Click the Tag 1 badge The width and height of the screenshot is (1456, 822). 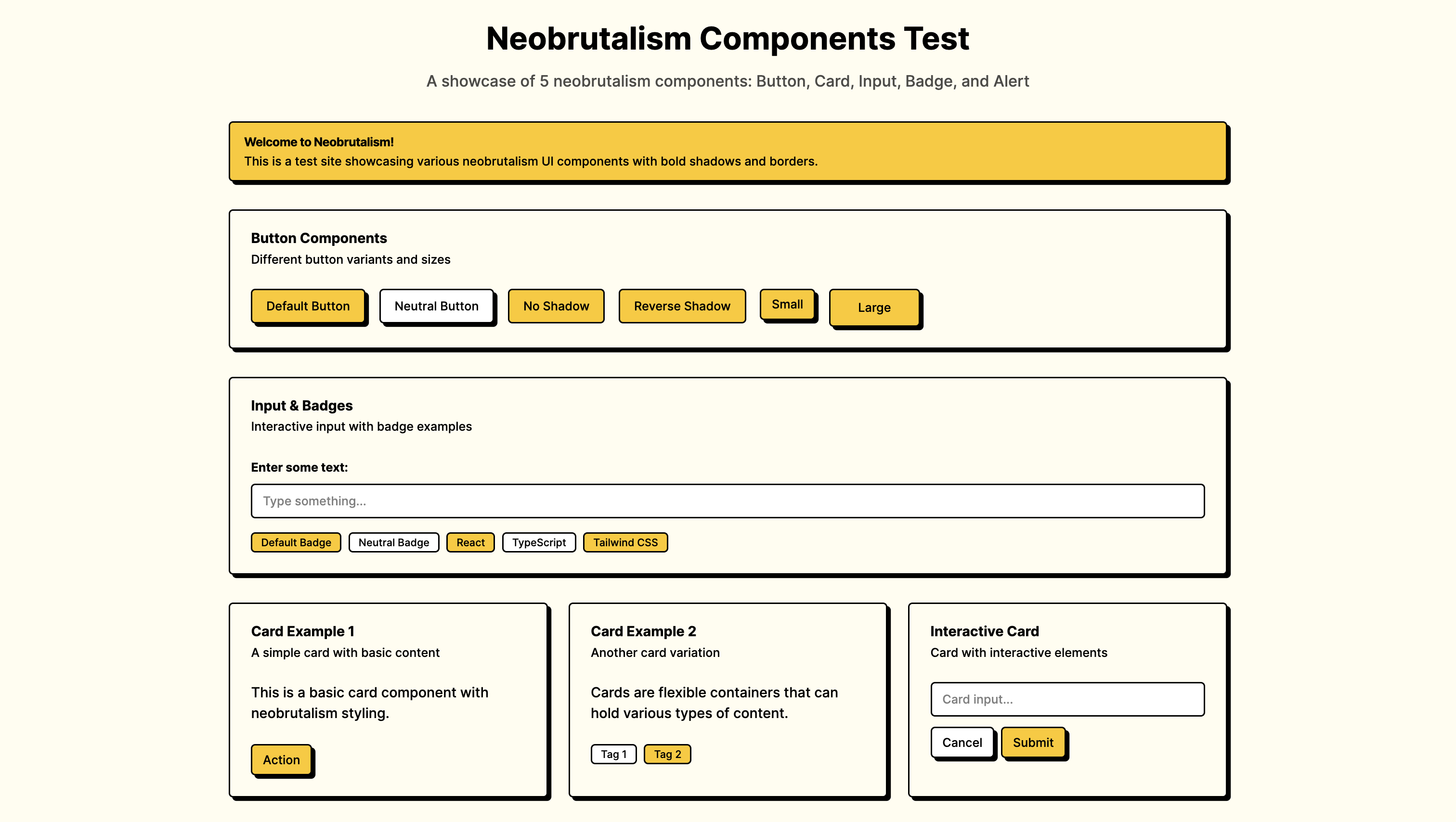pyautogui.click(x=614, y=754)
